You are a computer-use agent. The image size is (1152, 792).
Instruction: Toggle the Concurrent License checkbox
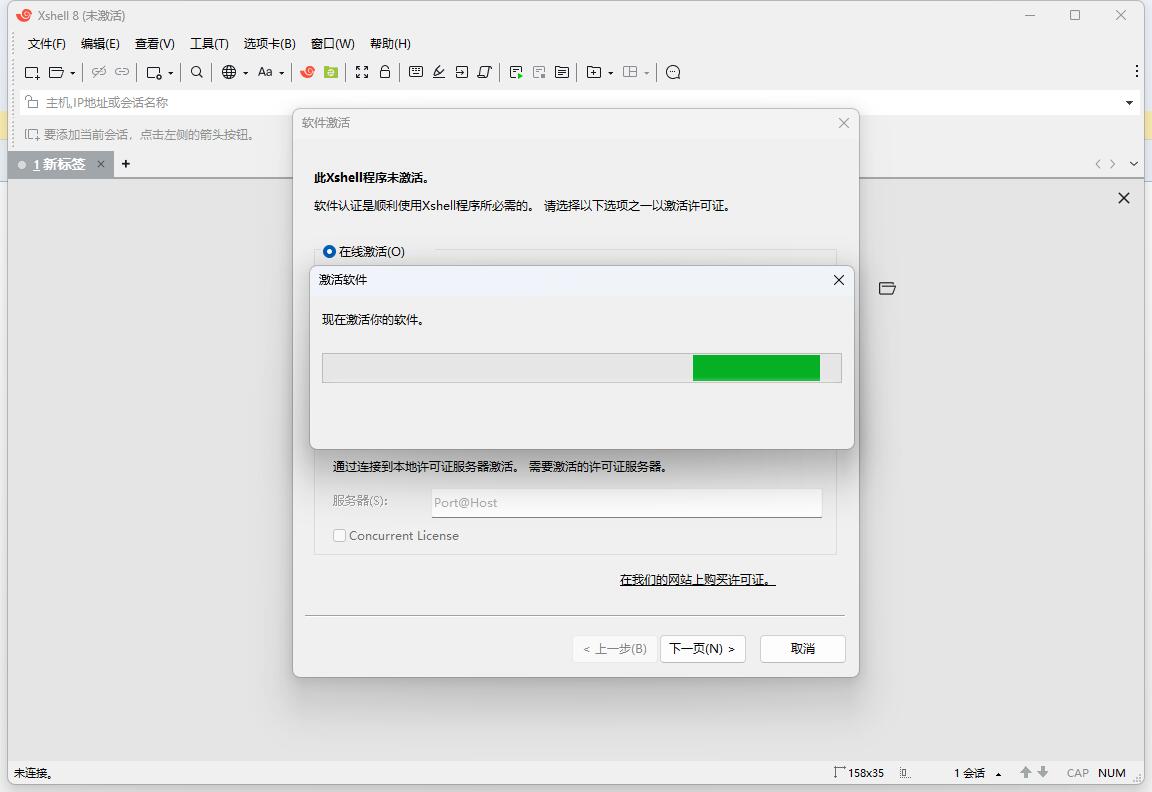pos(339,536)
